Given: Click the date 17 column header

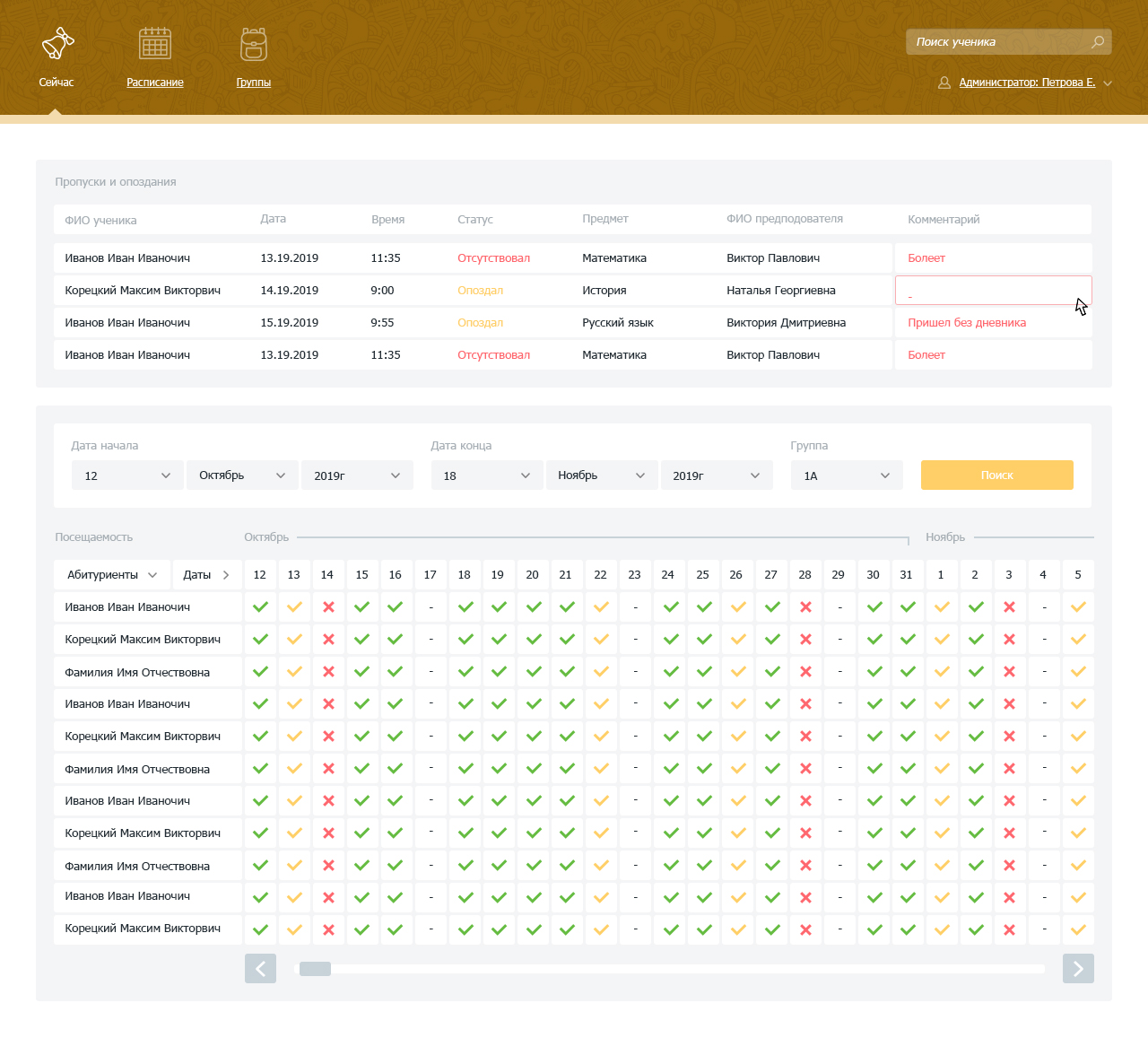Looking at the screenshot, I should click(430, 575).
